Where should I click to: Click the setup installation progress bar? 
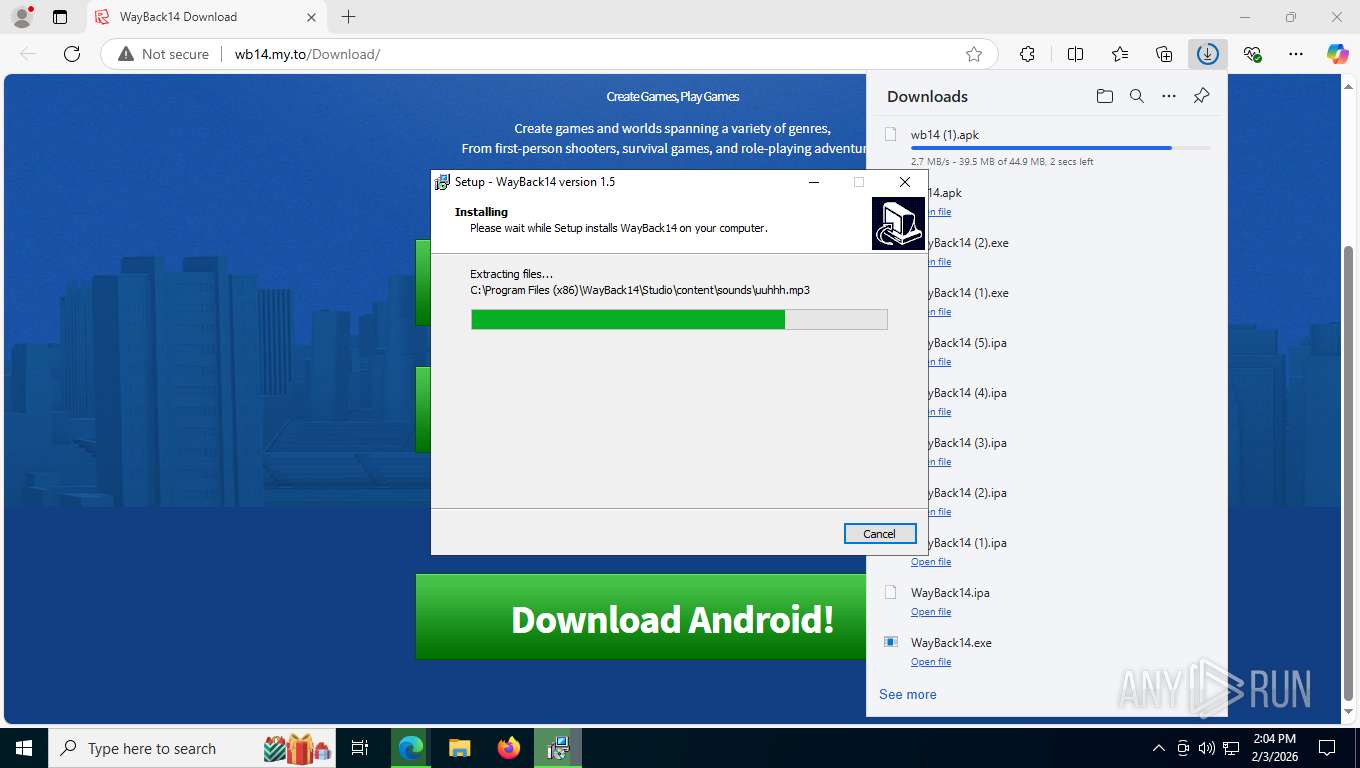[679, 319]
